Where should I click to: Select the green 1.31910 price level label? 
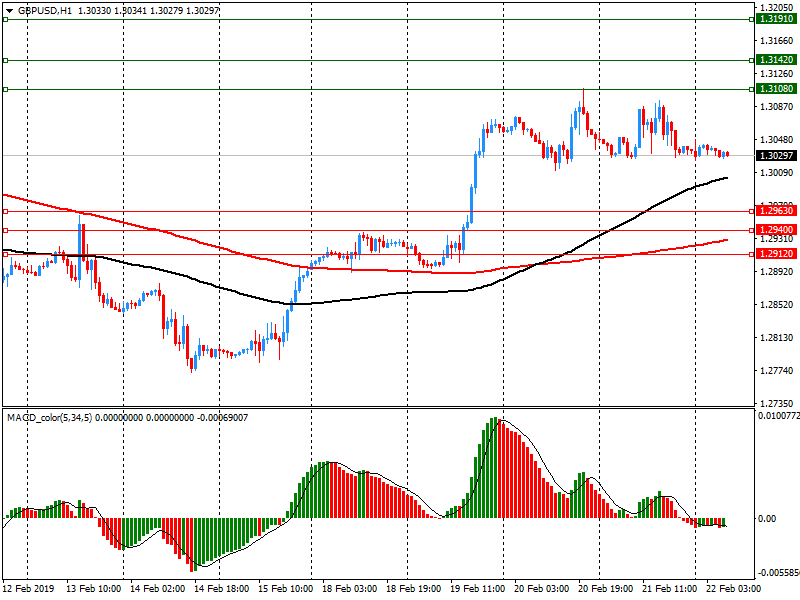click(776, 19)
